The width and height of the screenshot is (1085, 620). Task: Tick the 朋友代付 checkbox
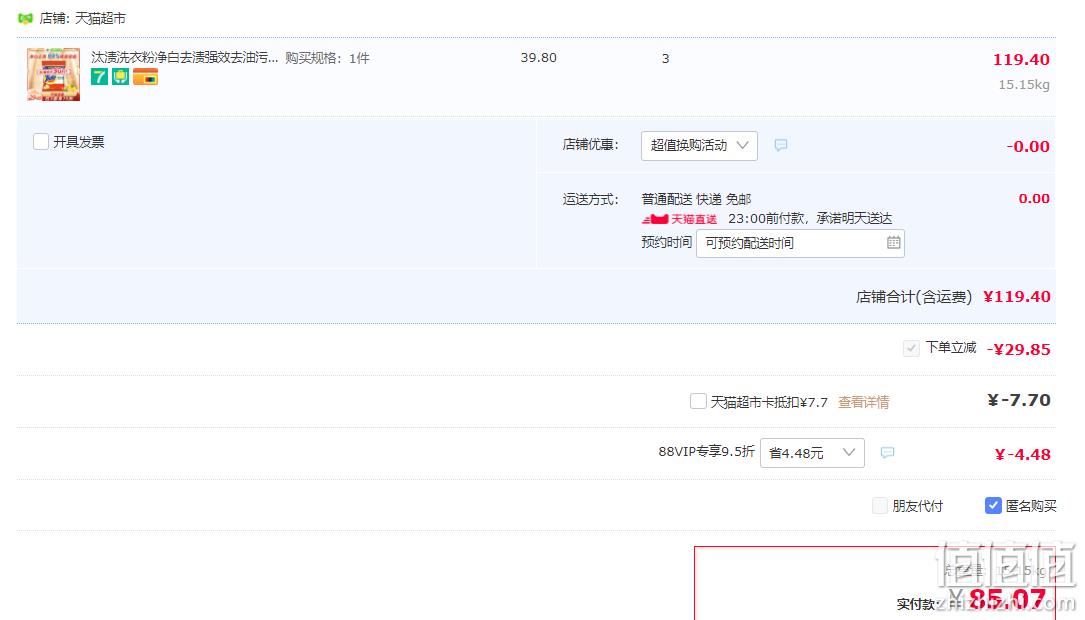[879, 506]
